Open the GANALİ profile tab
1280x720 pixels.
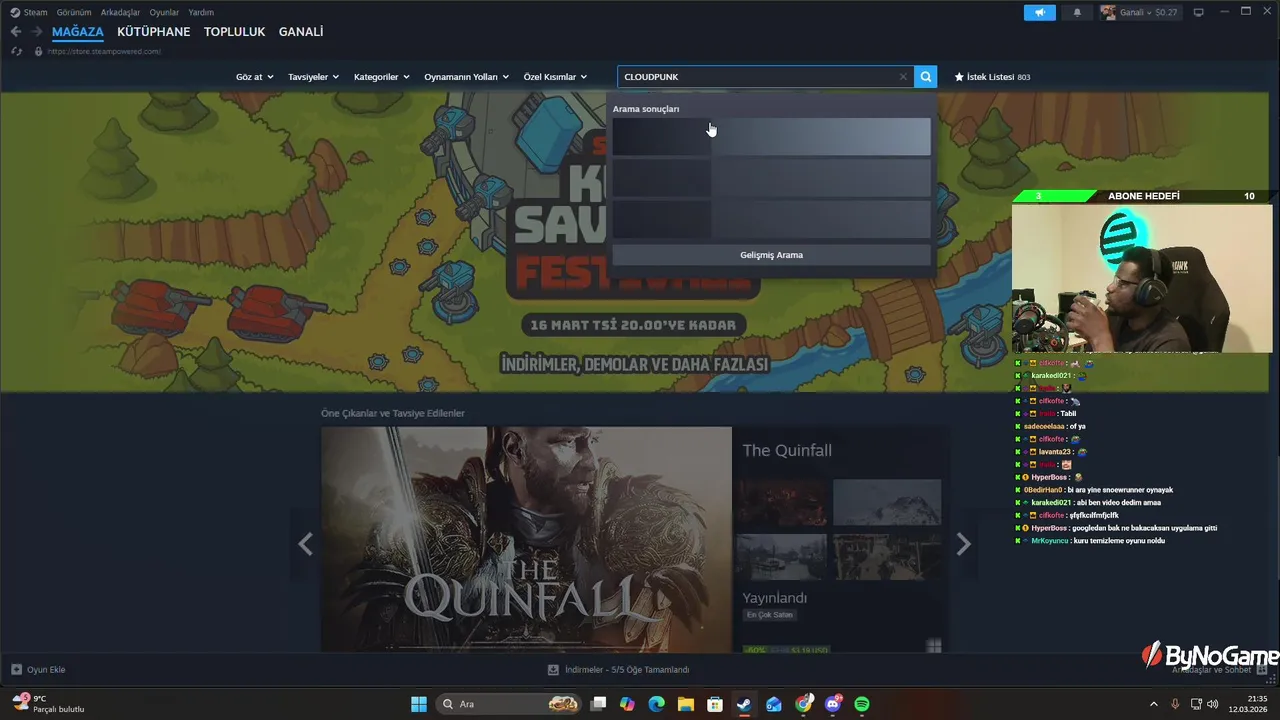(301, 32)
